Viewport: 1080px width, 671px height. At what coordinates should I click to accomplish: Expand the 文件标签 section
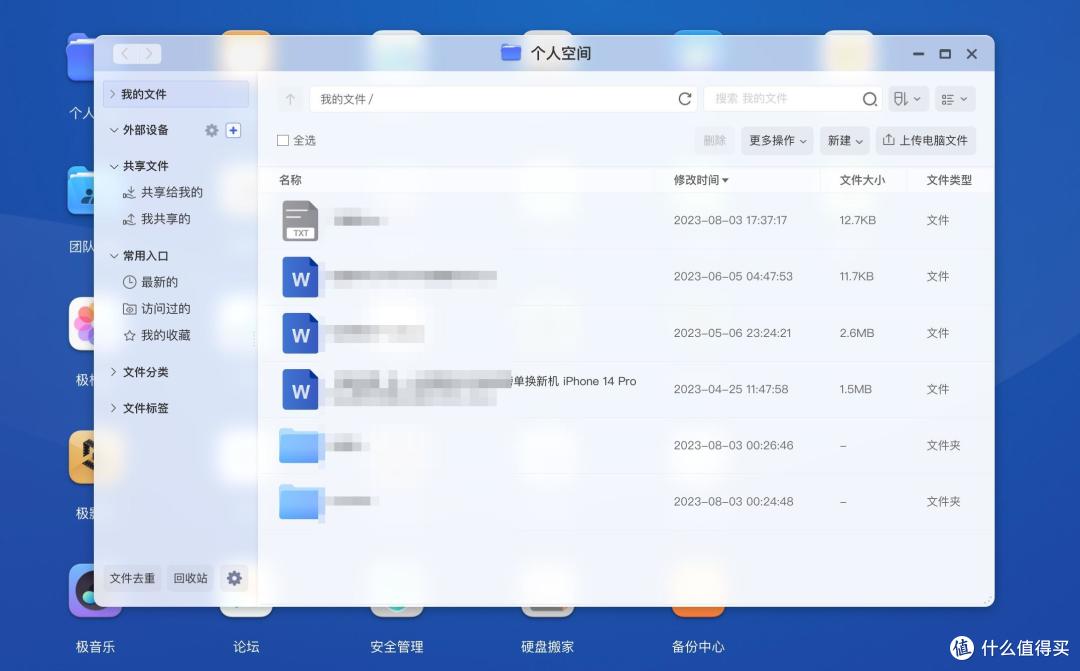114,409
